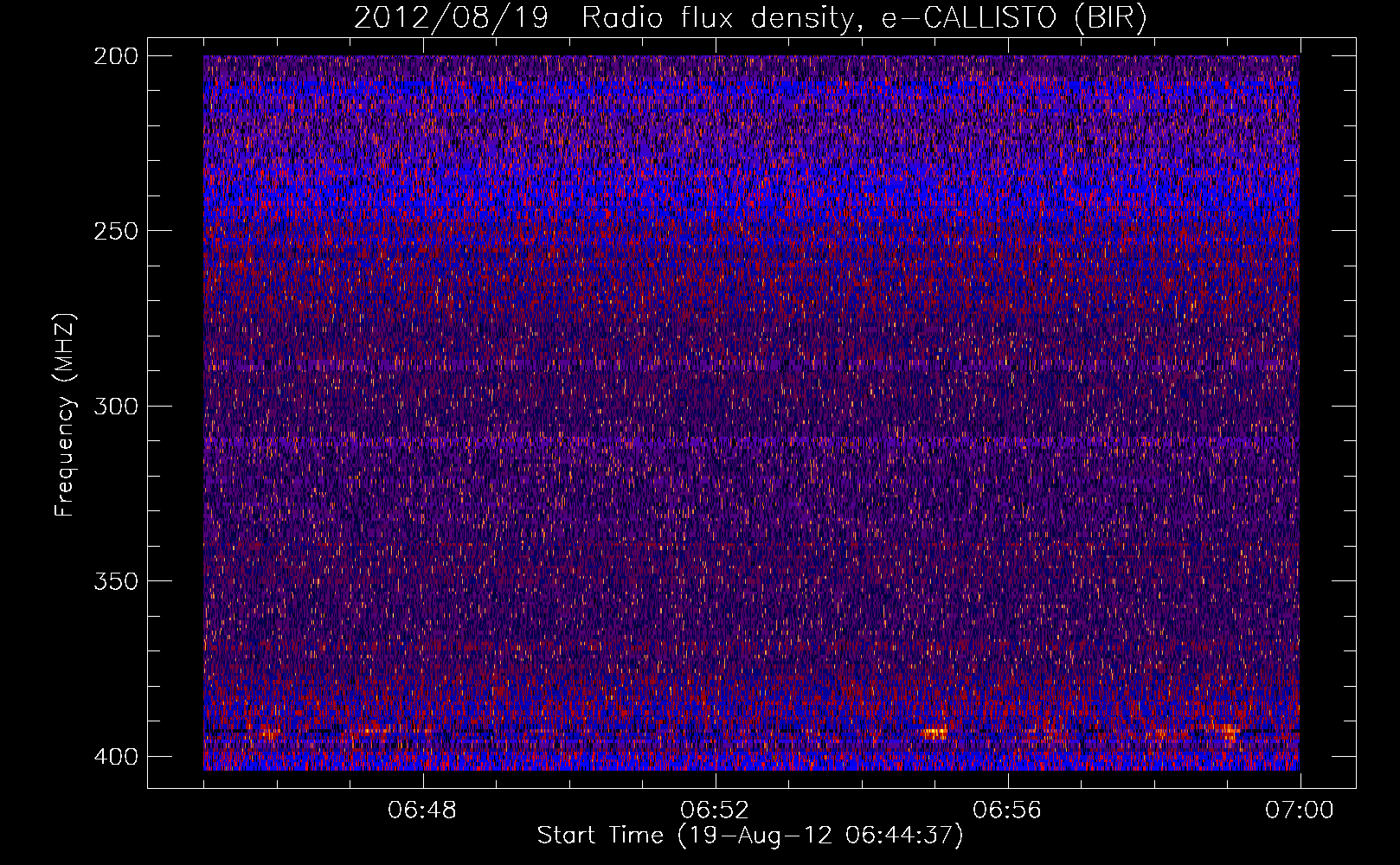The width and height of the screenshot is (1400, 865).
Task: Click the 300 frequency tick label
Action: point(115,406)
